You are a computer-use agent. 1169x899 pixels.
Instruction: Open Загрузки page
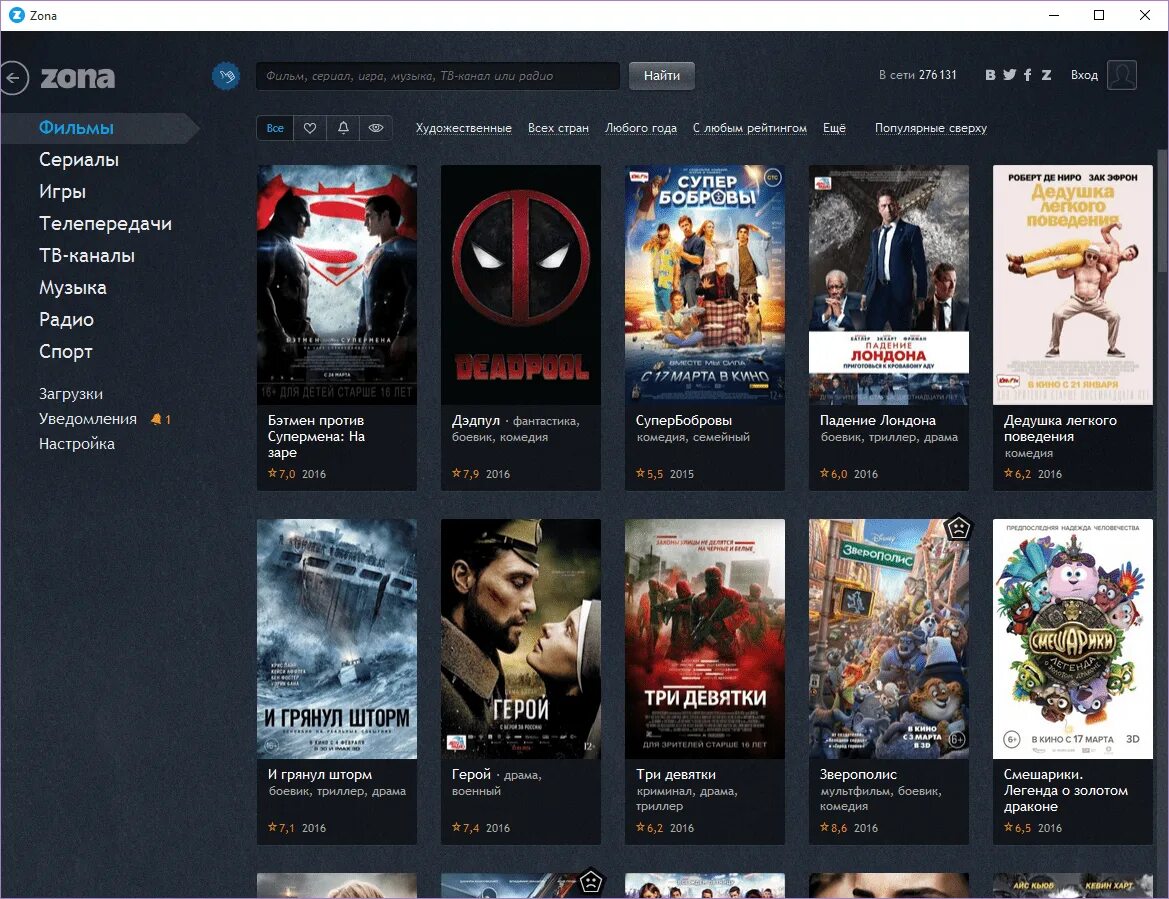coord(71,394)
